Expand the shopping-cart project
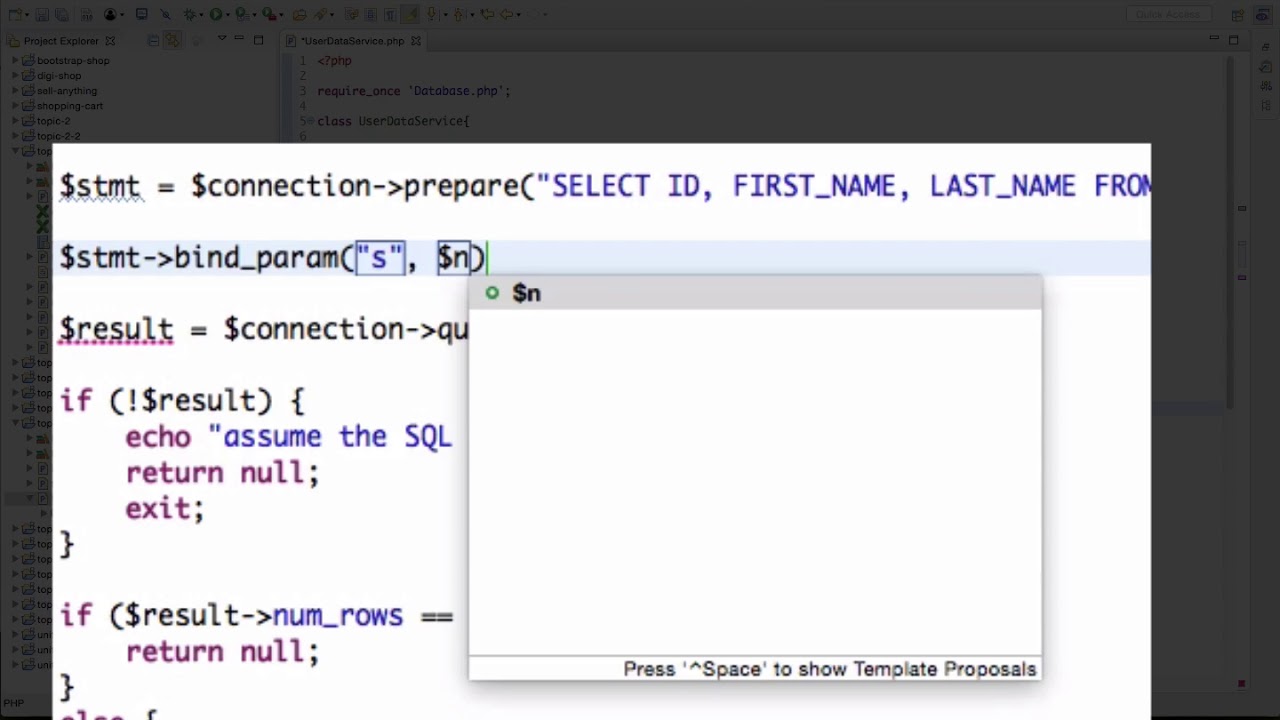Viewport: 1280px width, 720px height. [x=16, y=105]
